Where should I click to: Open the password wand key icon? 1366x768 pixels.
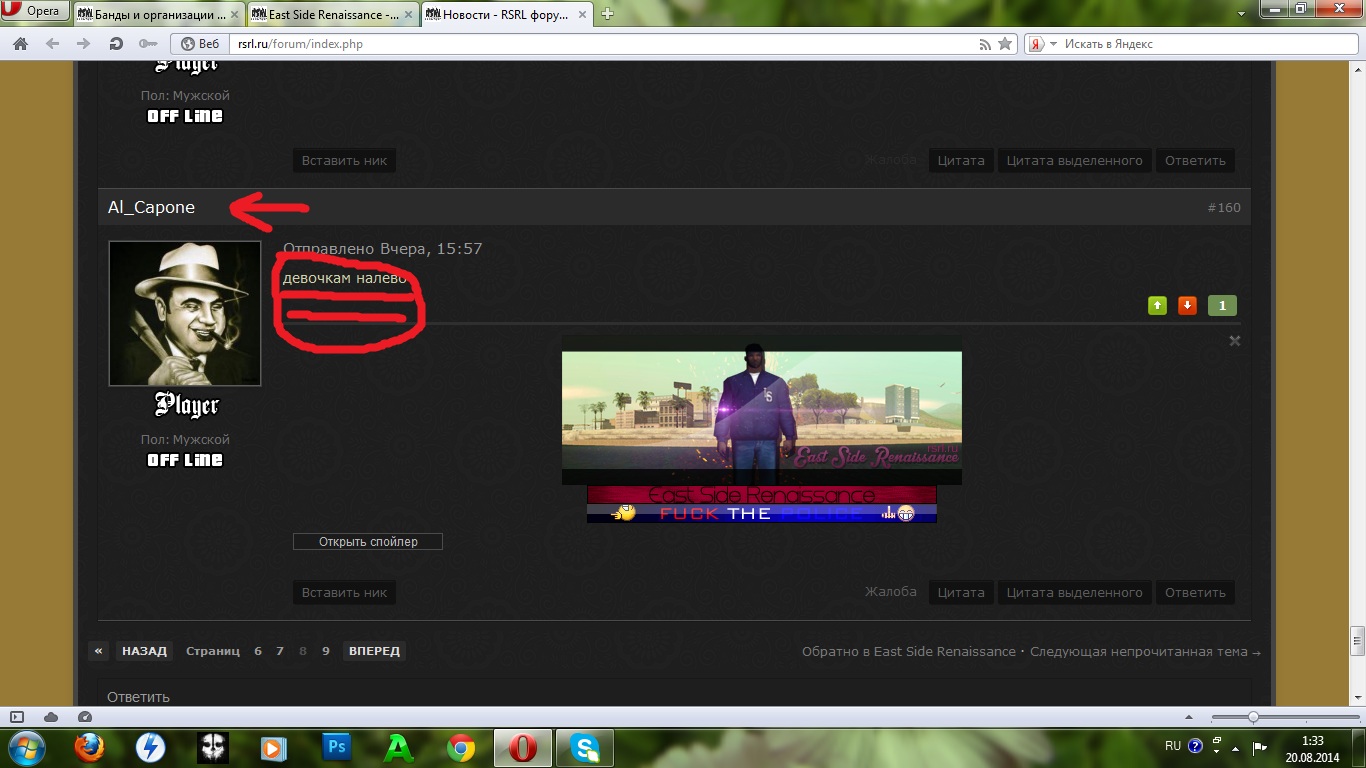point(148,44)
